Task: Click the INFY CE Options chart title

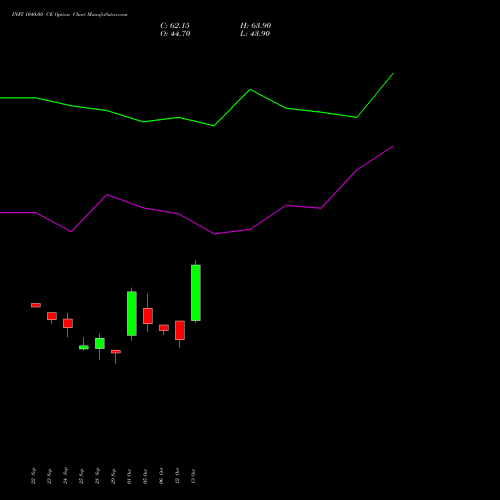Action: tap(69, 15)
